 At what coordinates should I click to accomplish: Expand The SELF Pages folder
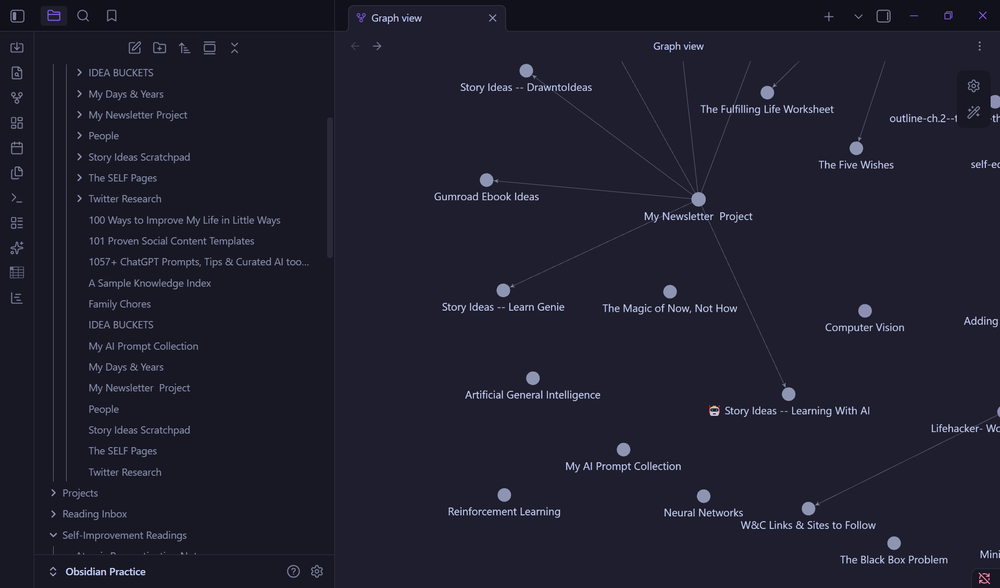[79, 178]
